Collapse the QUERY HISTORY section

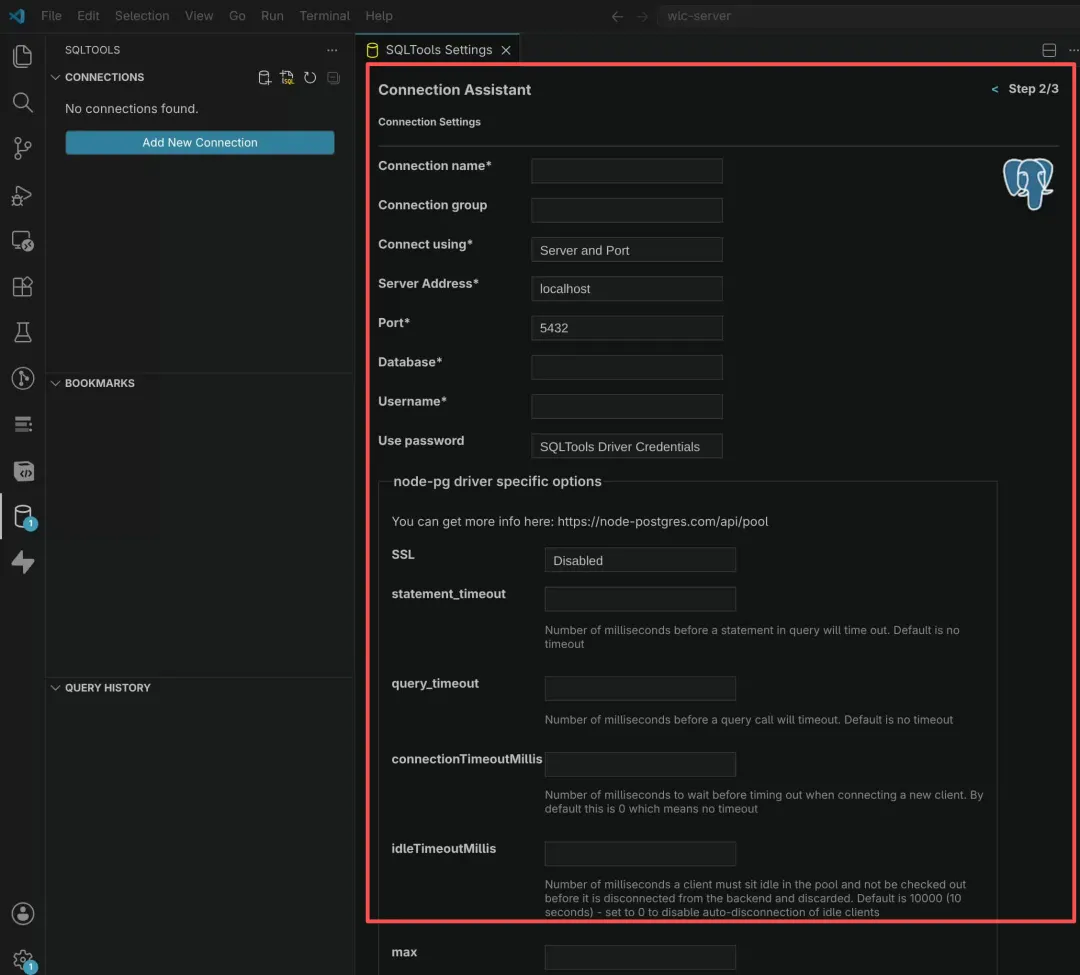tap(55, 688)
